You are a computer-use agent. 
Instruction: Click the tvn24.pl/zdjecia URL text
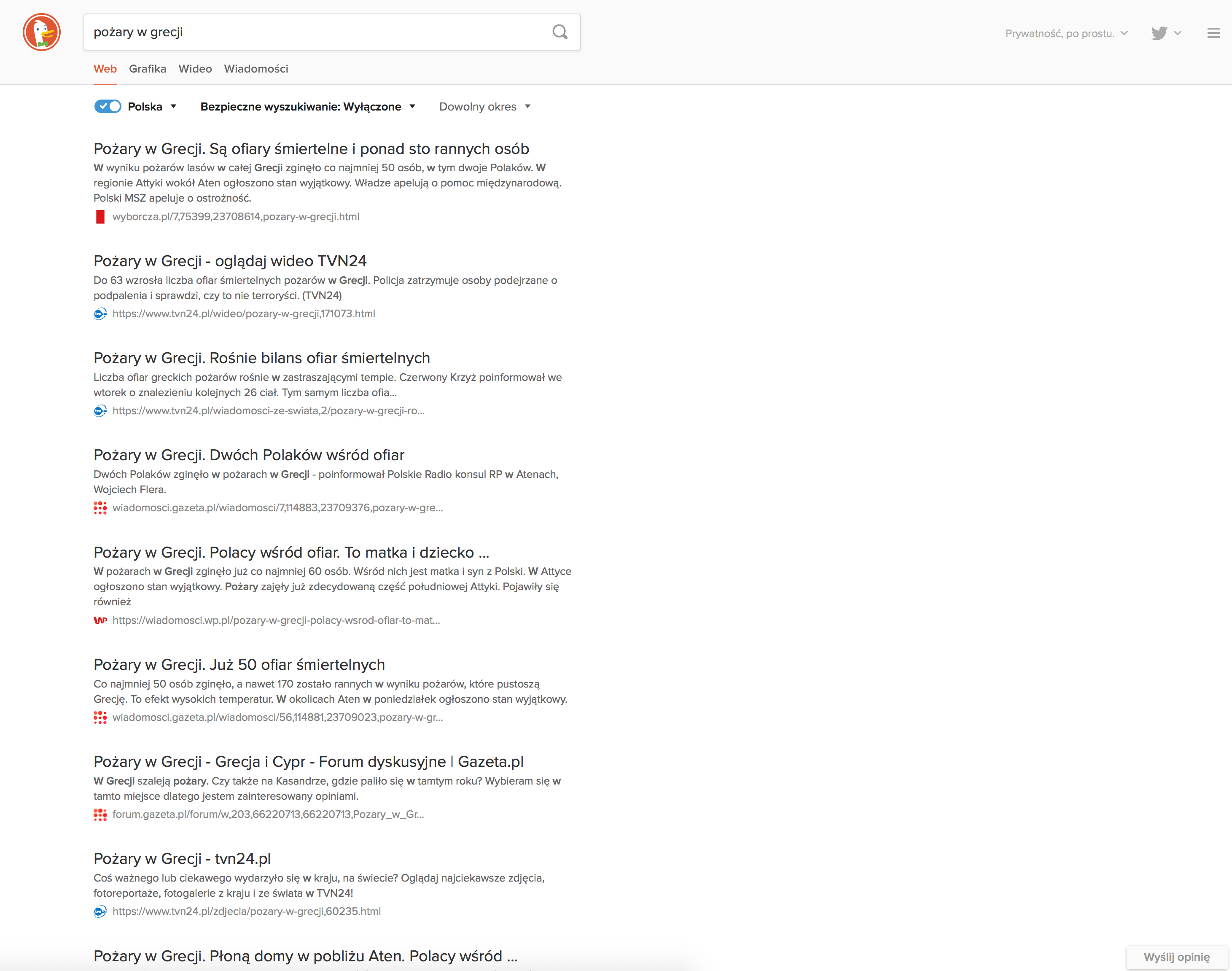[247, 911]
